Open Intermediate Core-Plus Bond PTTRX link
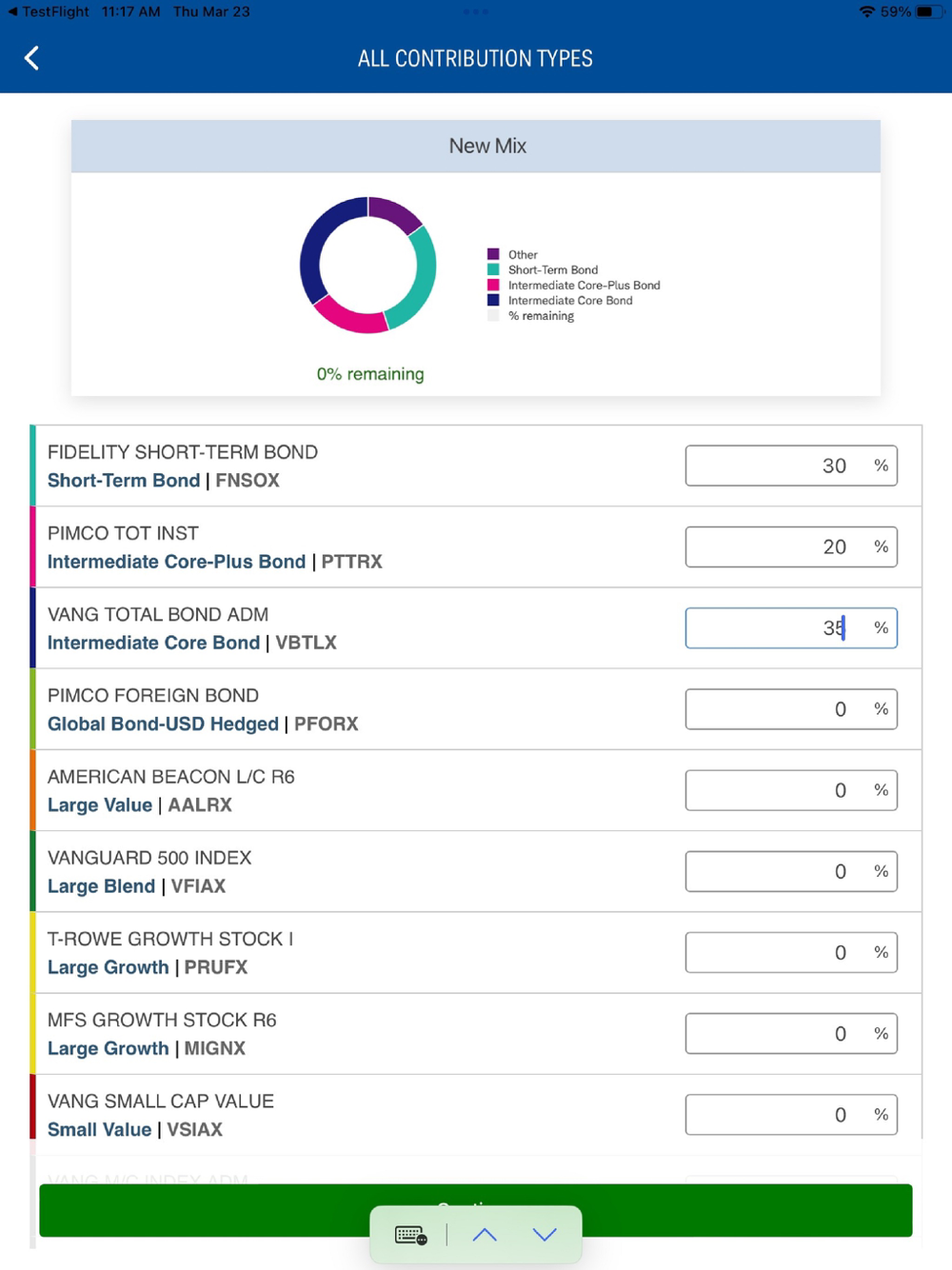Image resolution: width=952 pixels, height=1270 pixels. click(x=215, y=562)
